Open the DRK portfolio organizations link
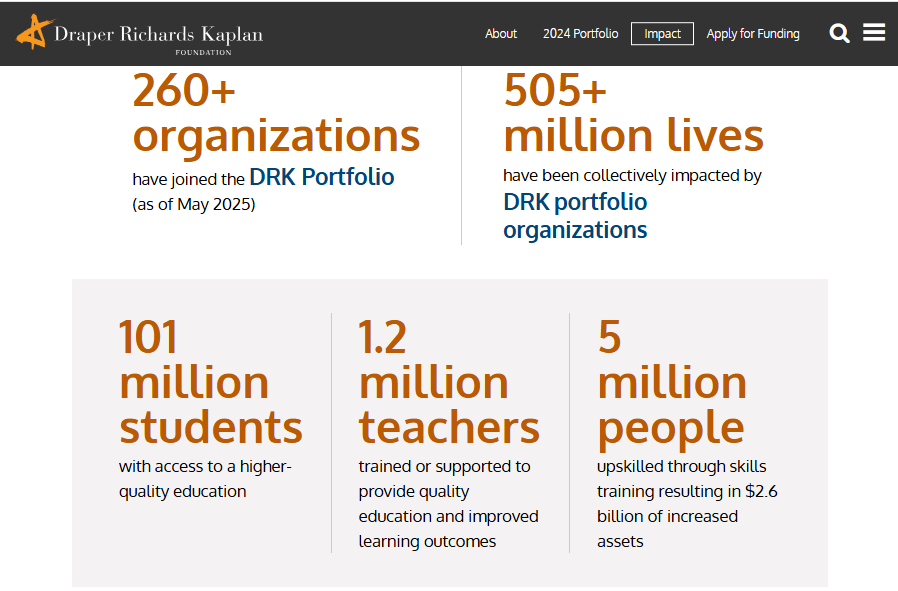The image size is (898, 591). [575, 216]
